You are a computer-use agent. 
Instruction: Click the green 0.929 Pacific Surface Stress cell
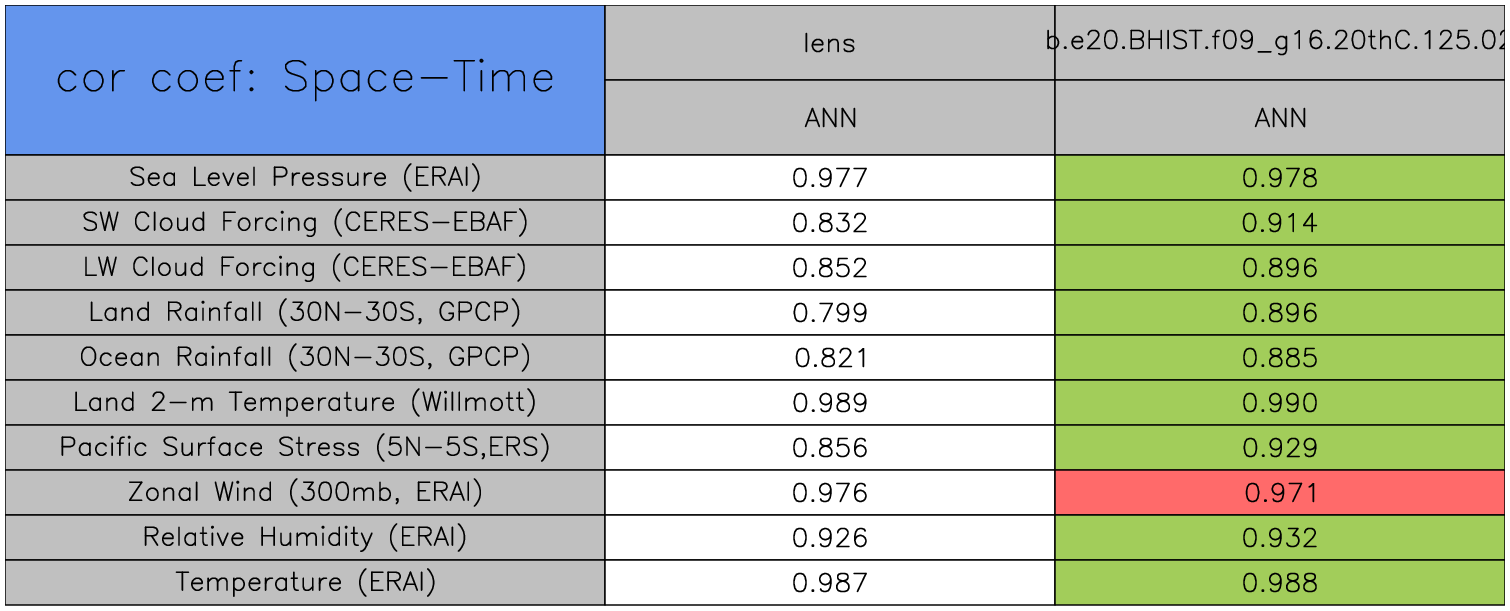[x=1280, y=448]
